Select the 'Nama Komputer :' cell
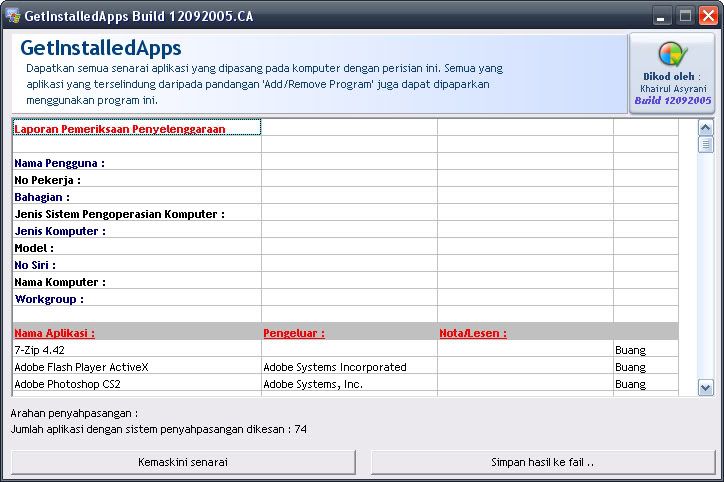 (137, 281)
